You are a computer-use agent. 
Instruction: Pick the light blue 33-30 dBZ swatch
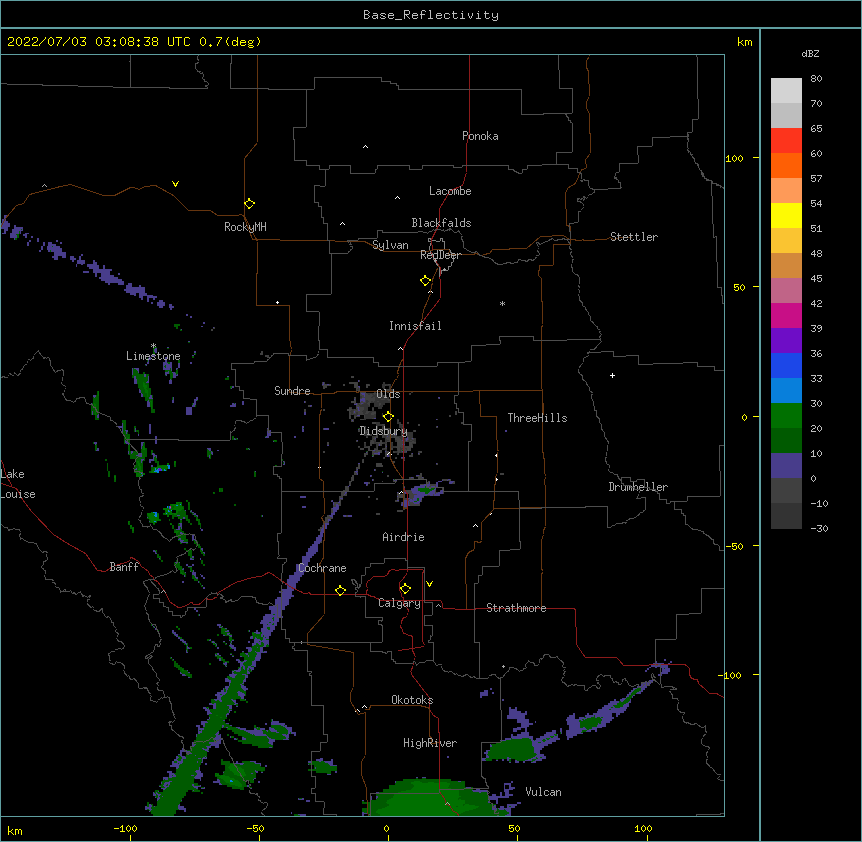786,391
